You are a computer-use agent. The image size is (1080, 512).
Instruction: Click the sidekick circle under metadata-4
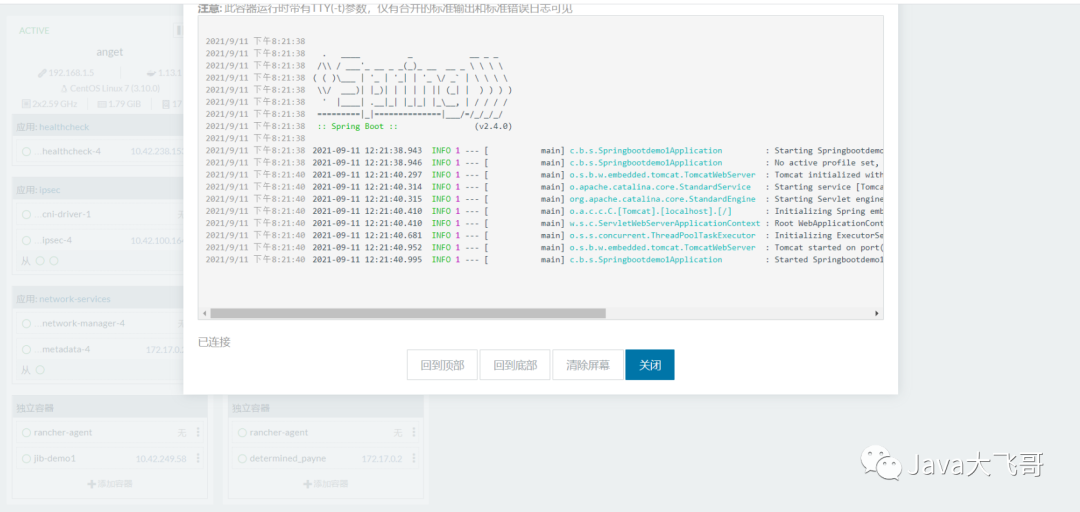click(x=40, y=370)
